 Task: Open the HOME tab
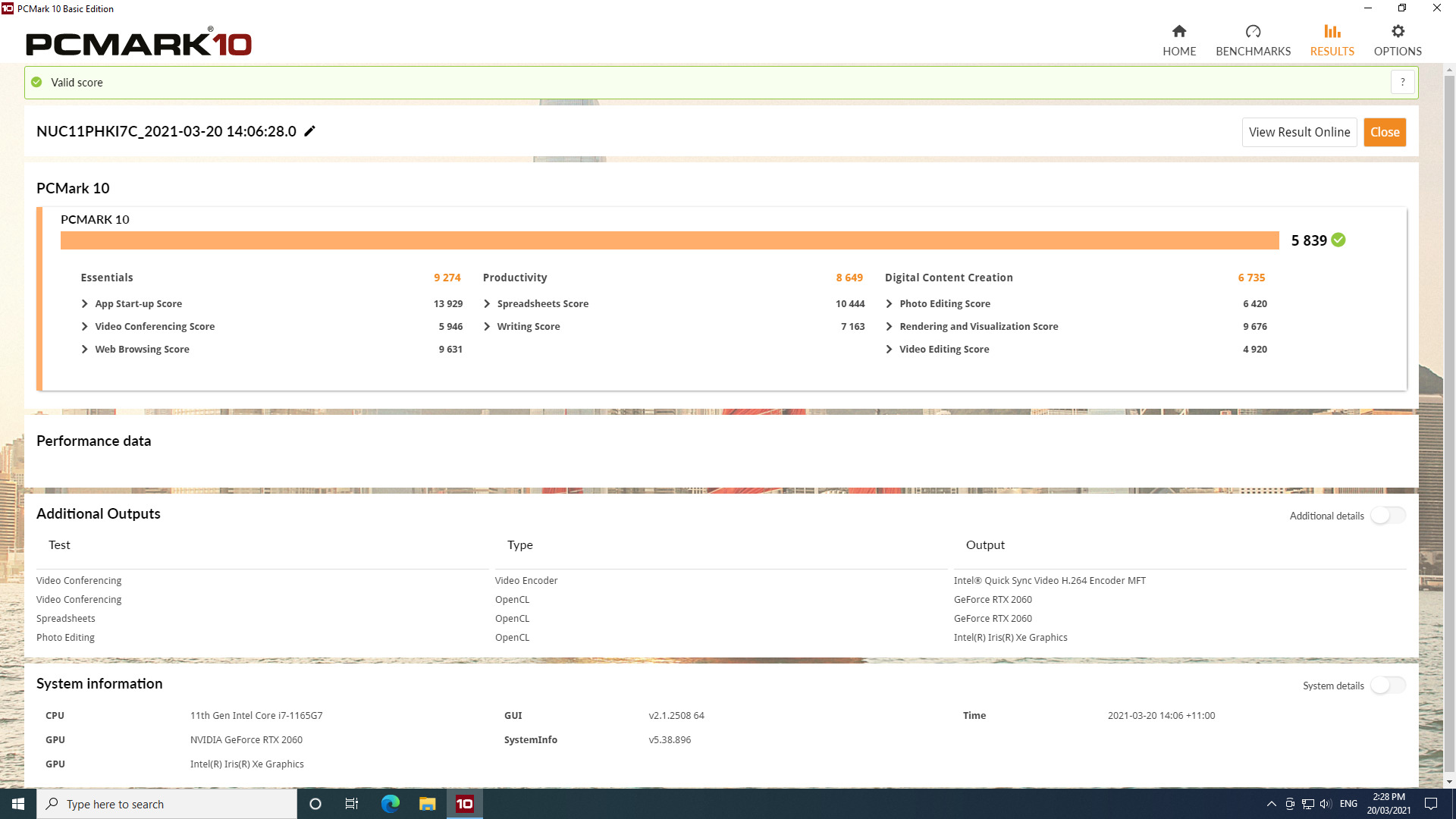(1179, 40)
